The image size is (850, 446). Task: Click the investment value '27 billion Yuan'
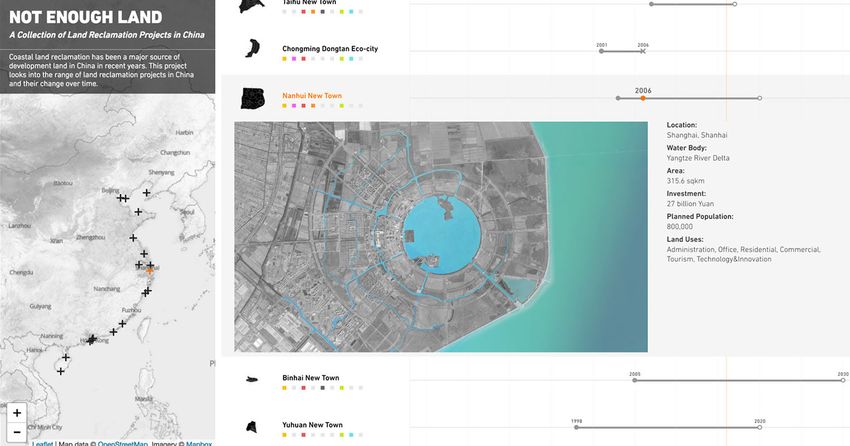tap(690, 204)
